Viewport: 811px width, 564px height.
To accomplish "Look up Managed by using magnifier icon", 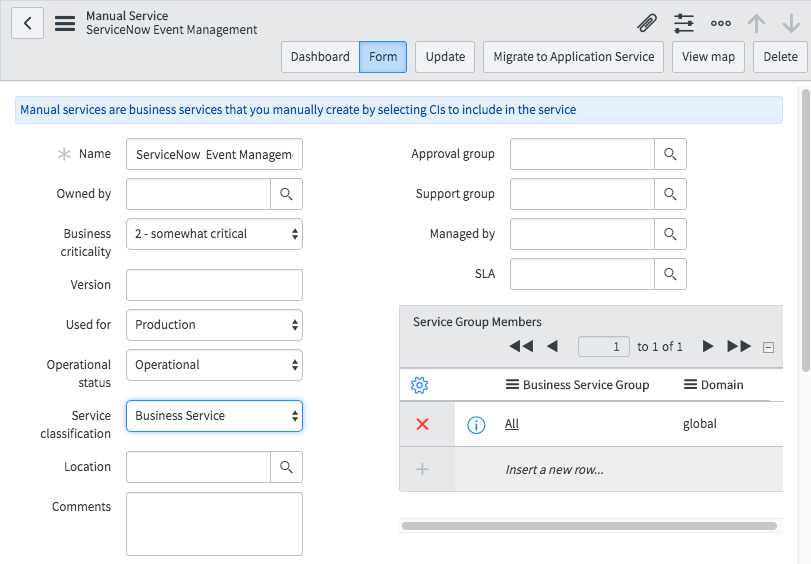I will 670,234.
